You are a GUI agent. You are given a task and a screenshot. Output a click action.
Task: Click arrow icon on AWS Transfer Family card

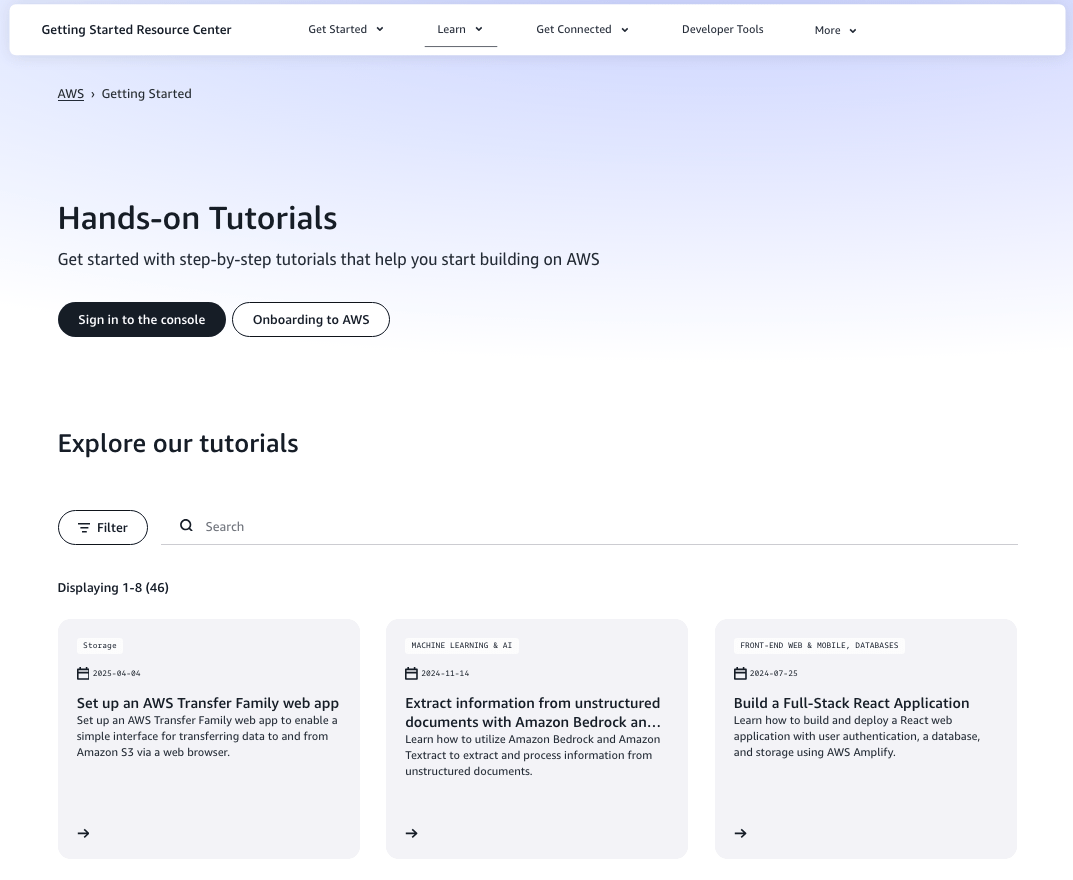click(83, 833)
